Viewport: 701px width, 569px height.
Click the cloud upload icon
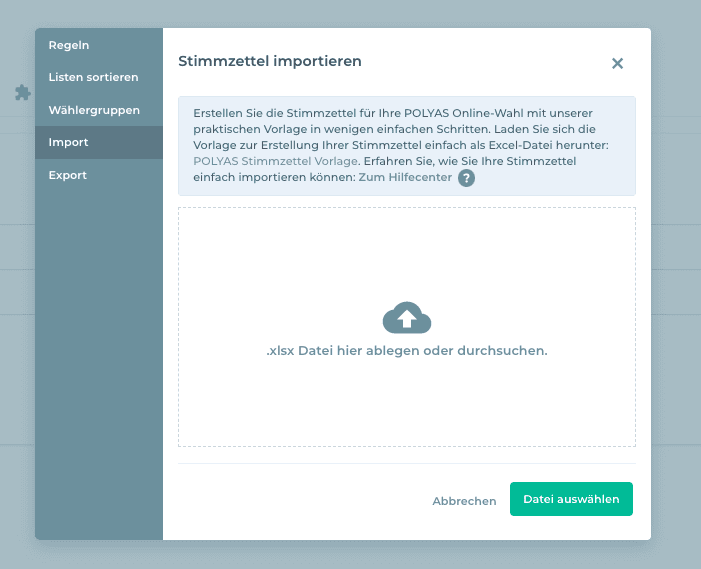point(406,318)
